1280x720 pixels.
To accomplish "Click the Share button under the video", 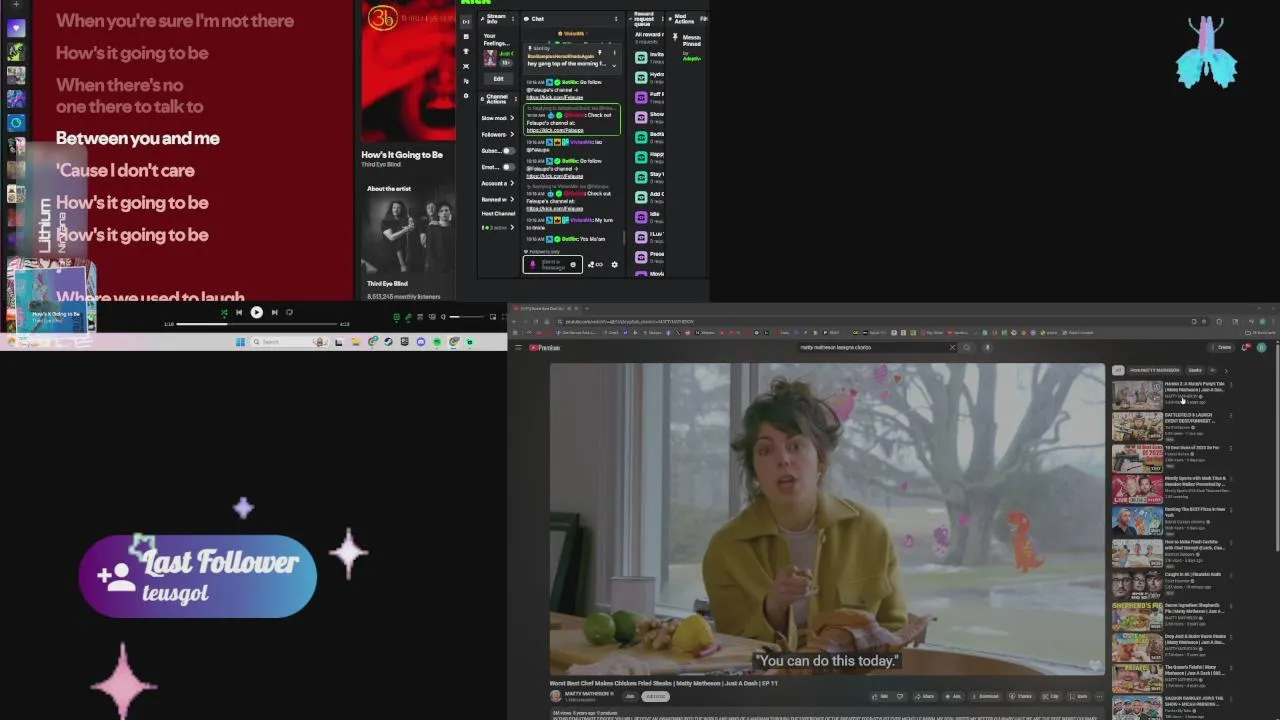I will [x=924, y=696].
